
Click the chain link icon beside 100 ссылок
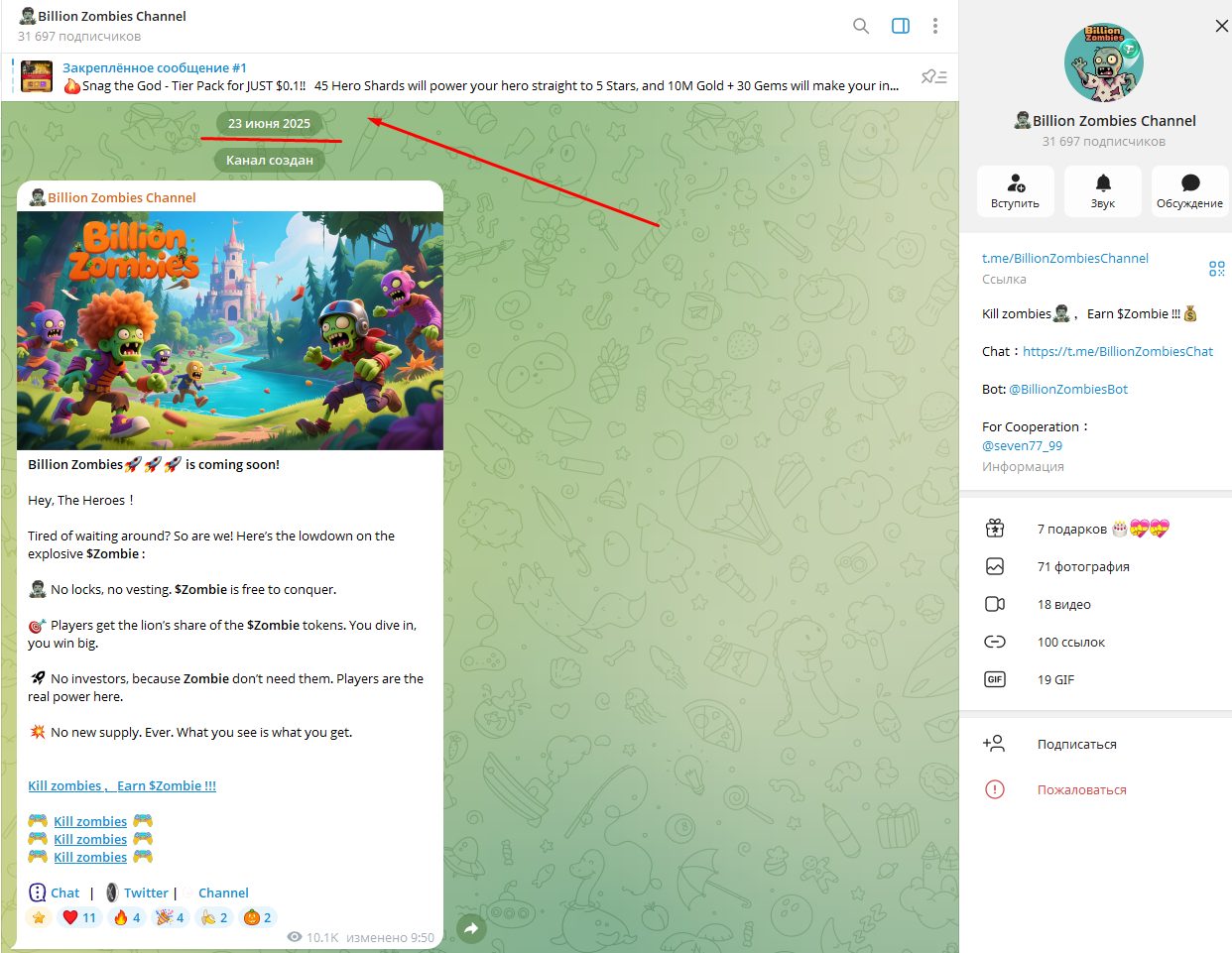pos(995,642)
